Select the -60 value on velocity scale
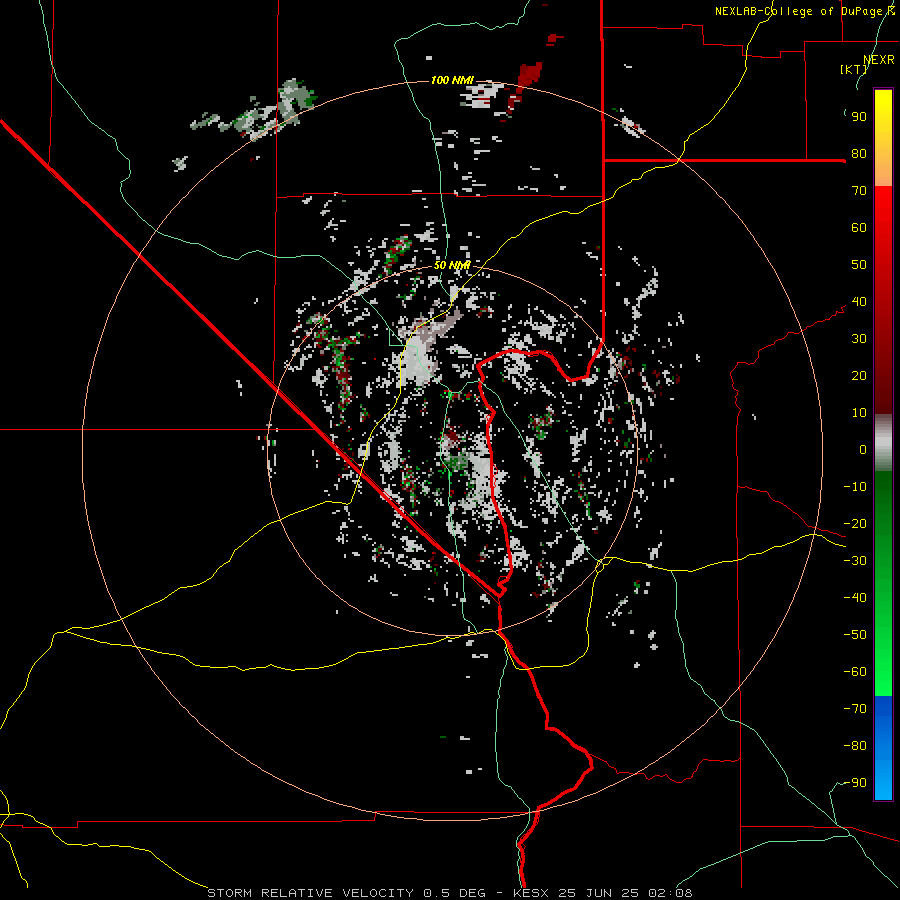The image size is (900, 900). click(855, 672)
